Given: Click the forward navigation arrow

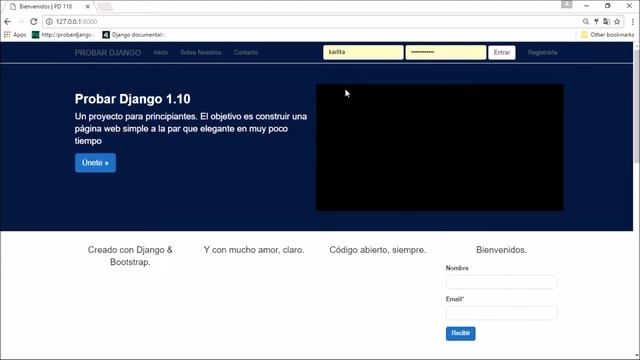Looking at the screenshot, I should (21, 22).
